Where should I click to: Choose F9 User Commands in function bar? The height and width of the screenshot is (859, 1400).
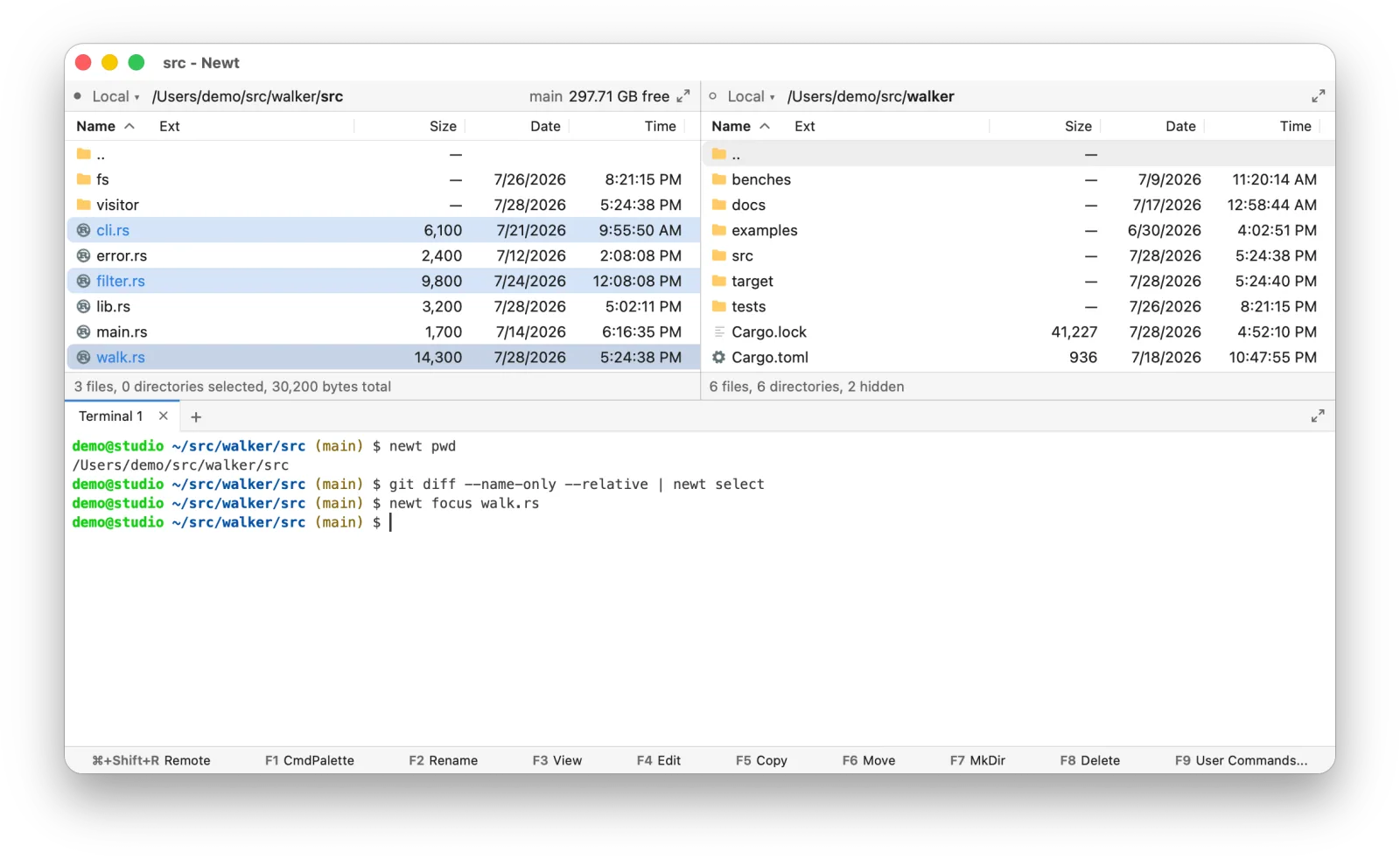1241,760
